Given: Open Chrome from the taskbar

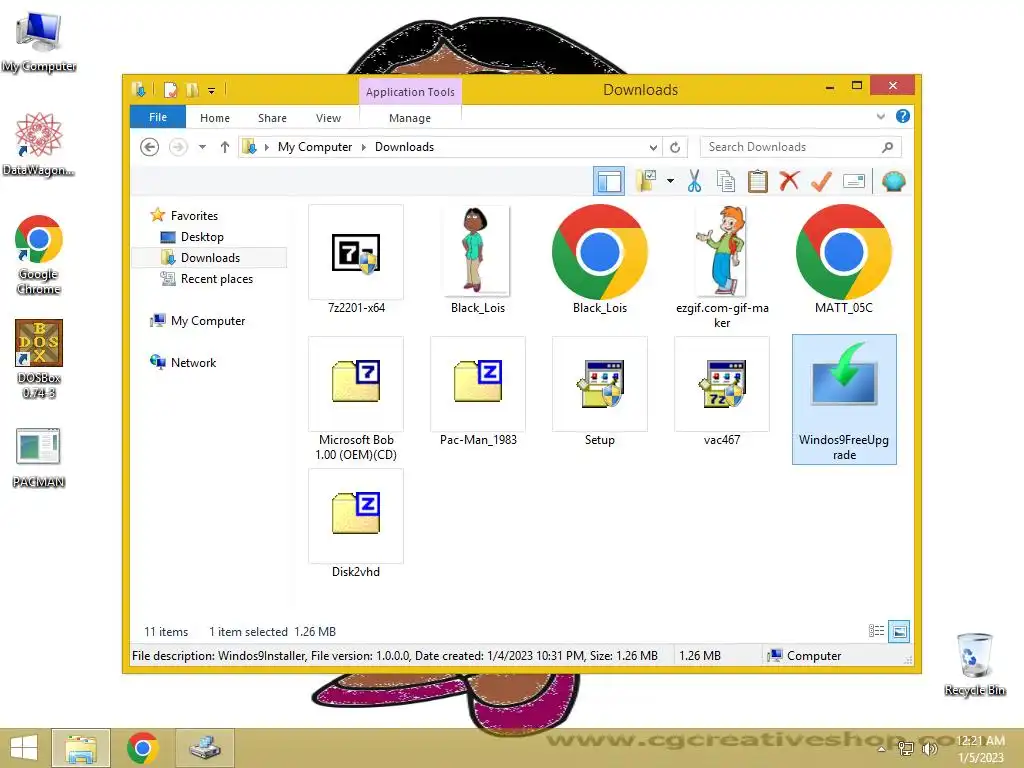Looking at the screenshot, I should click(x=142, y=748).
